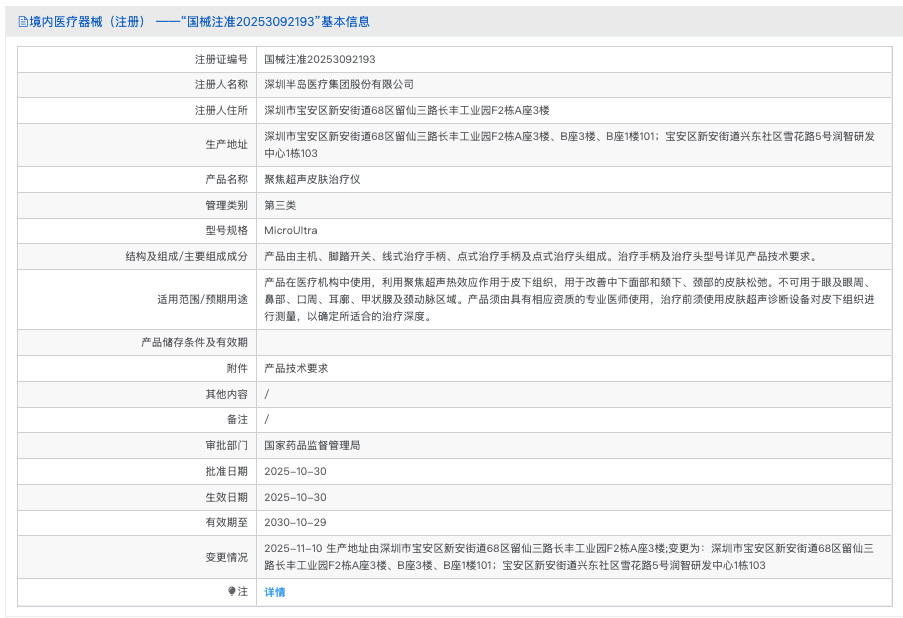The height and width of the screenshot is (618, 903).
Task: Click the lightbulb icon next to 注
Action: point(231,592)
